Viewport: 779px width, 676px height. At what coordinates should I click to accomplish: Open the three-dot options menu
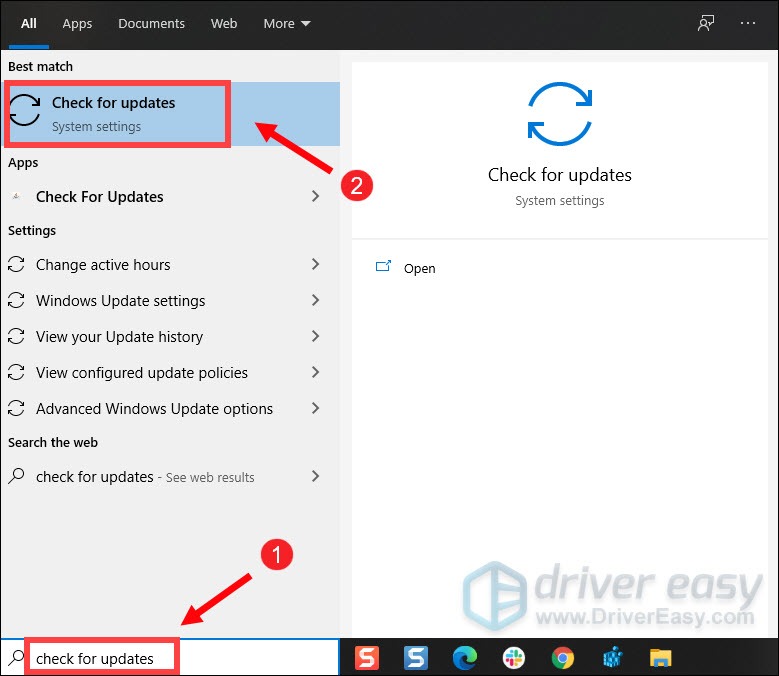pyautogui.click(x=748, y=23)
